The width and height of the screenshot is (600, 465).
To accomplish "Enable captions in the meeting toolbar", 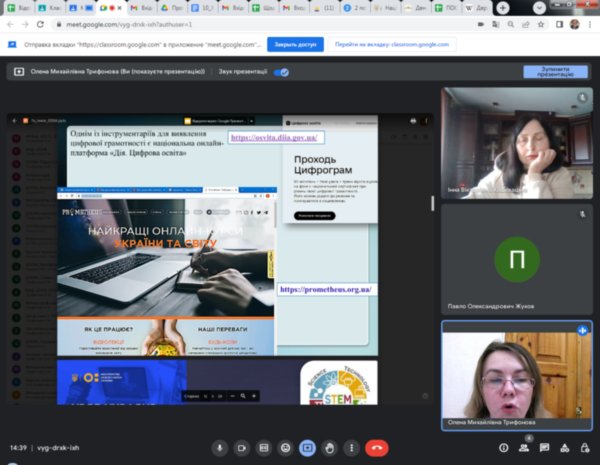I will tap(263, 448).
